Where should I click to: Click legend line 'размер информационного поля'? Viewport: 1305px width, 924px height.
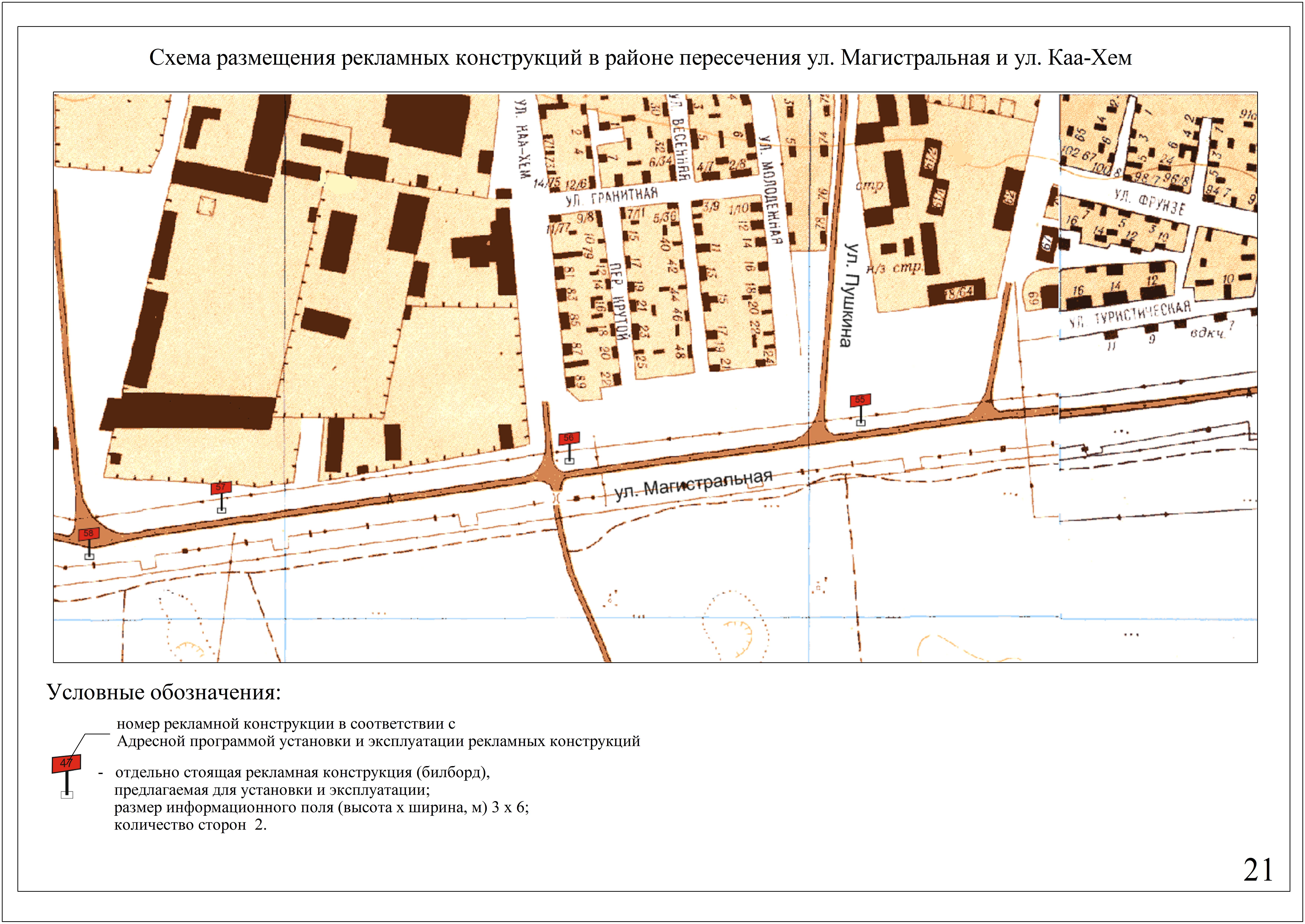(x=224, y=807)
